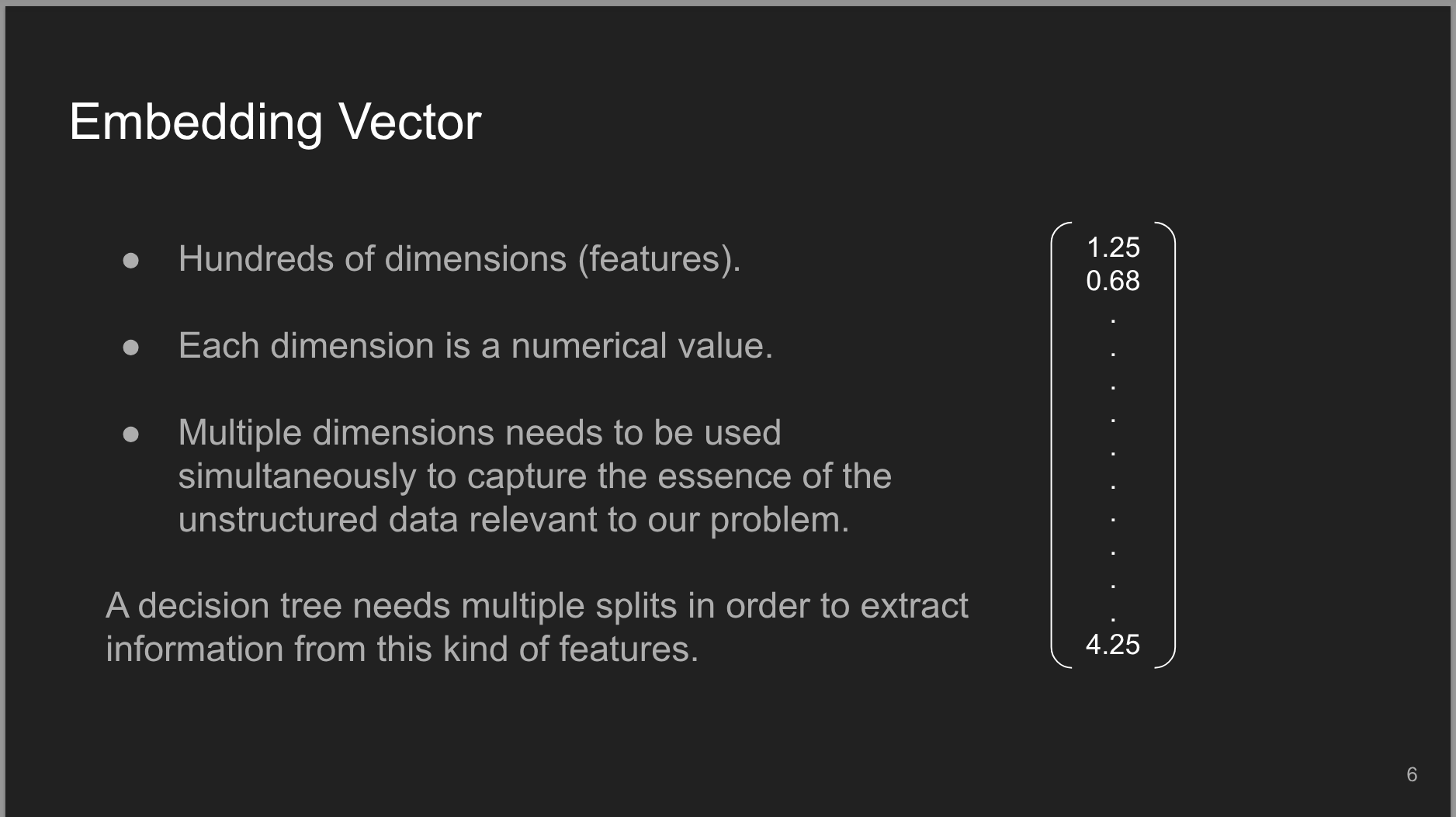Image resolution: width=1456 pixels, height=817 pixels.
Task: Click the right bracket of the vector
Action: [x=1173, y=445]
